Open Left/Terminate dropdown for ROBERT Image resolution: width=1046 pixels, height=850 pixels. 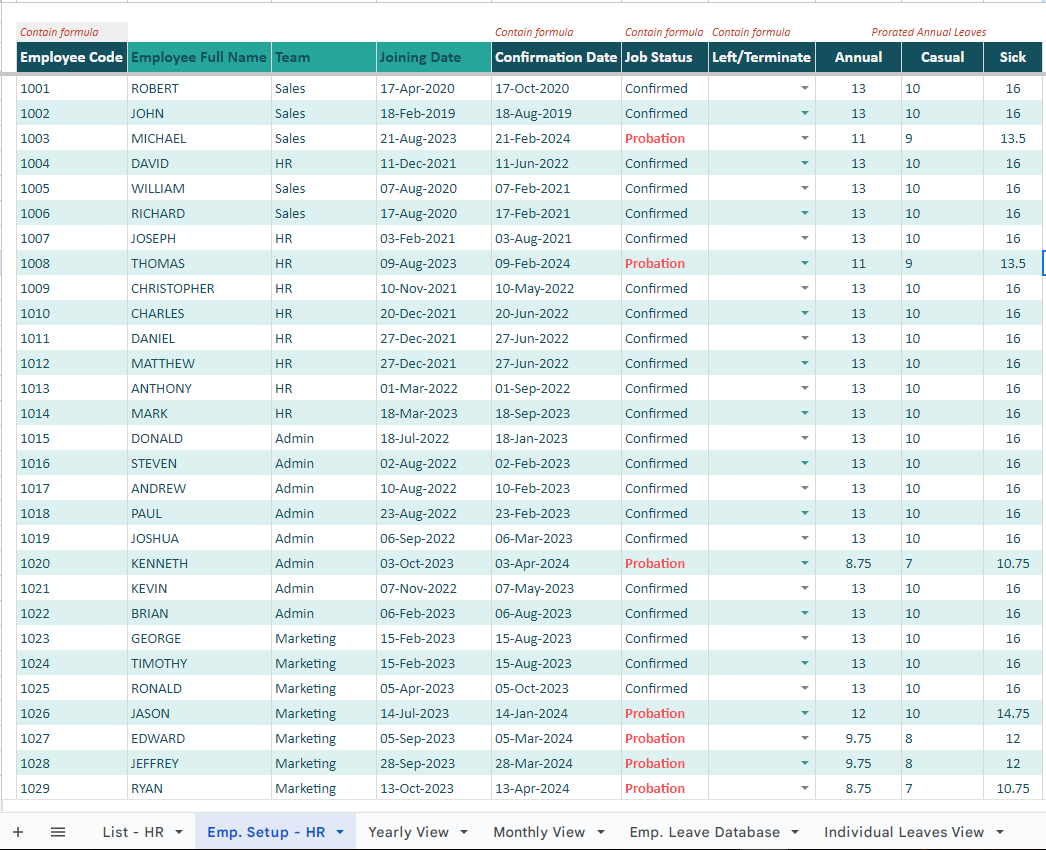[x=806, y=88]
